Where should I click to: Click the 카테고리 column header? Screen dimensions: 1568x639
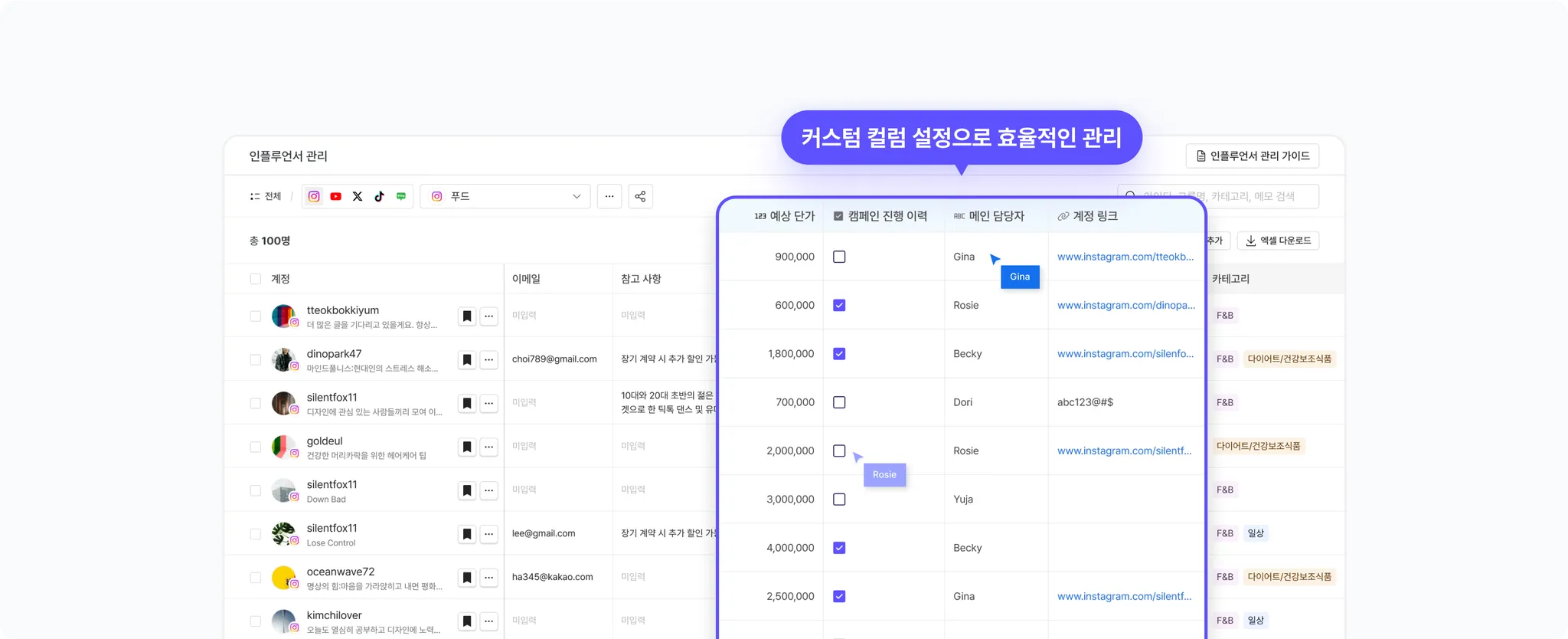(1230, 279)
